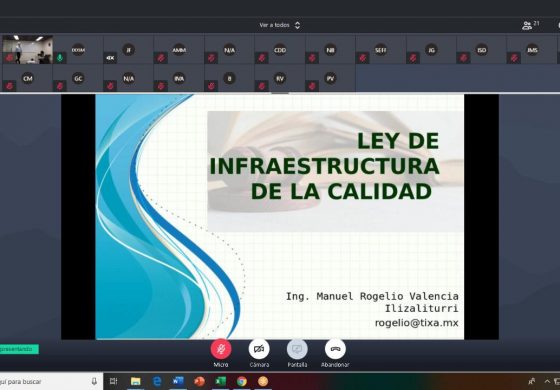
Task: Select the GC participant avatar
Action: coord(78,78)
